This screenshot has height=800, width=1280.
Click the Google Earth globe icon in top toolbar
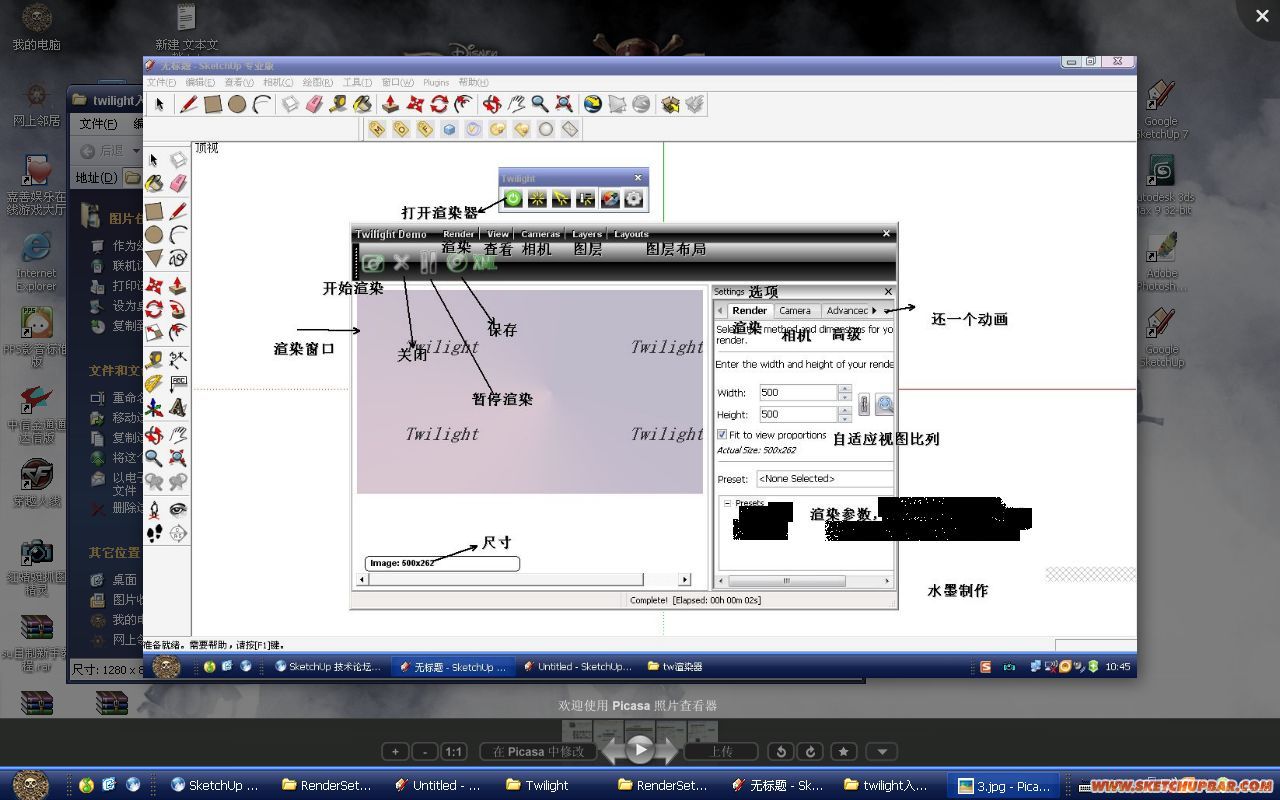click(x=593, y=104)
